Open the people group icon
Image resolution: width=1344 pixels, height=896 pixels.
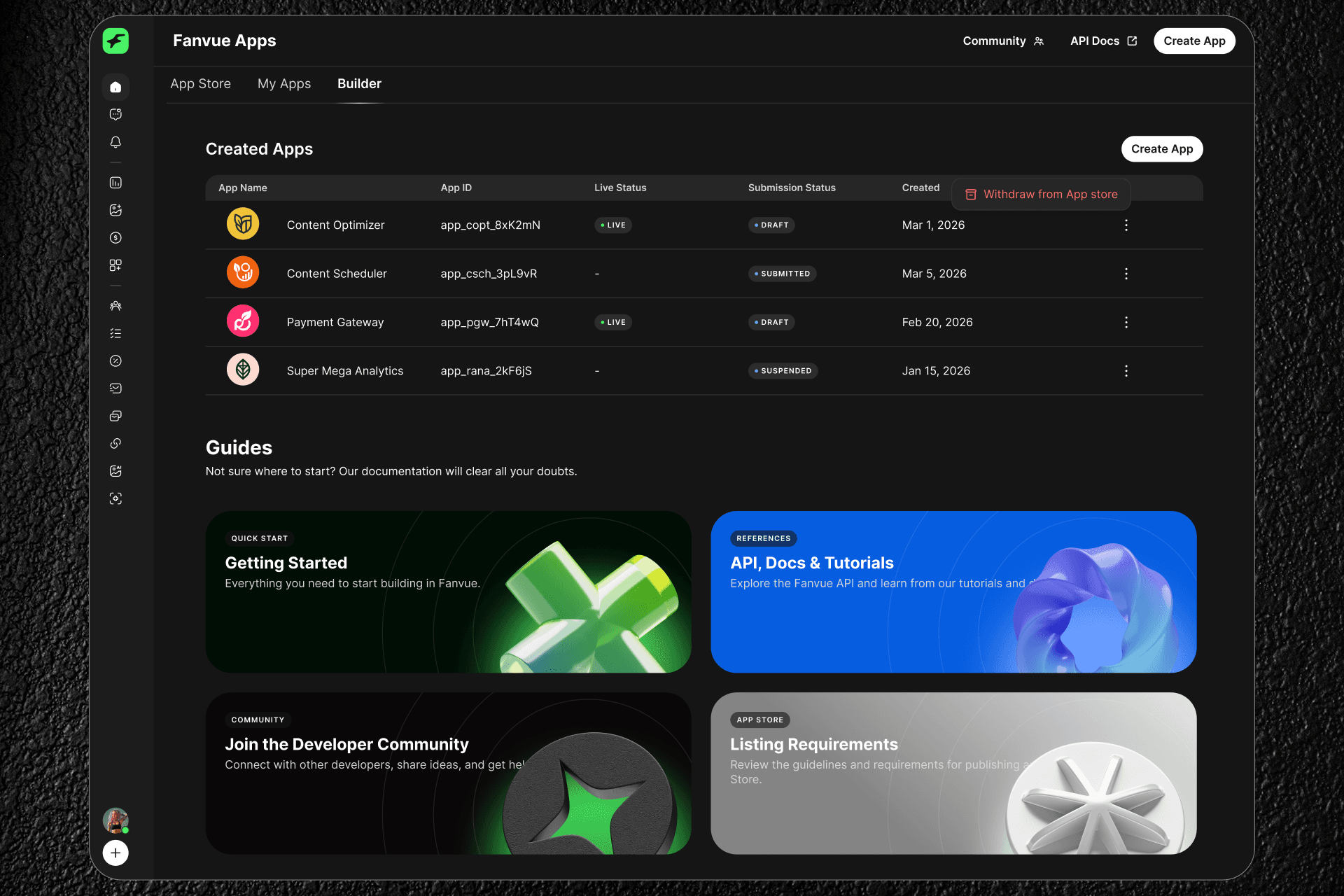(115, 306)
